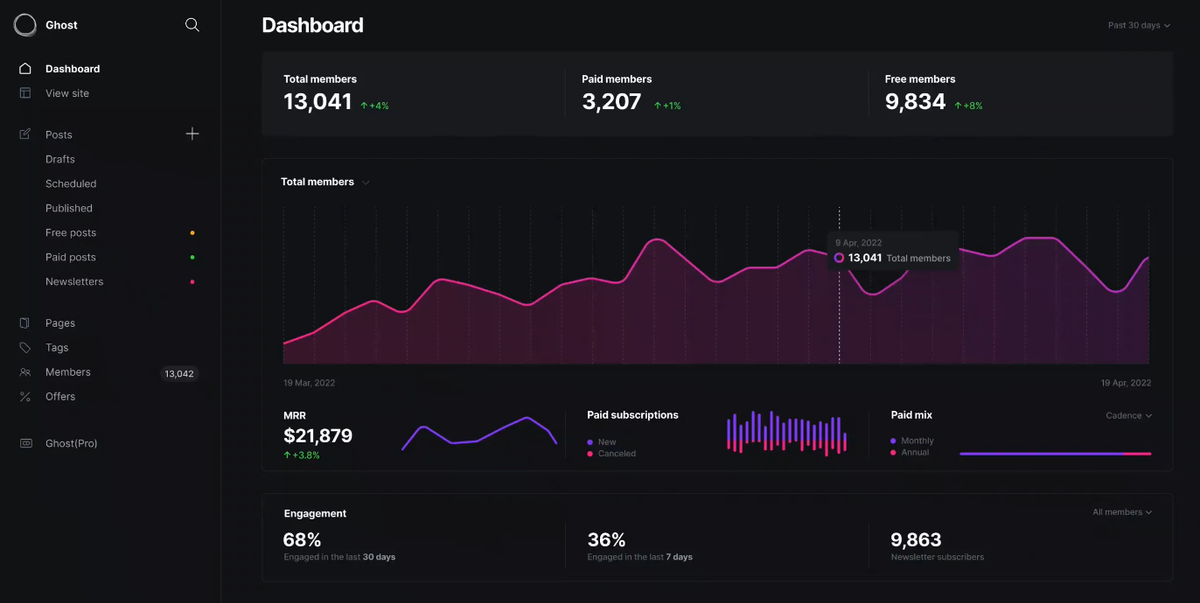Click the Offers percent icon
Screen dimensions: 1200x603
pyautogui.click(x=25, y=397)
